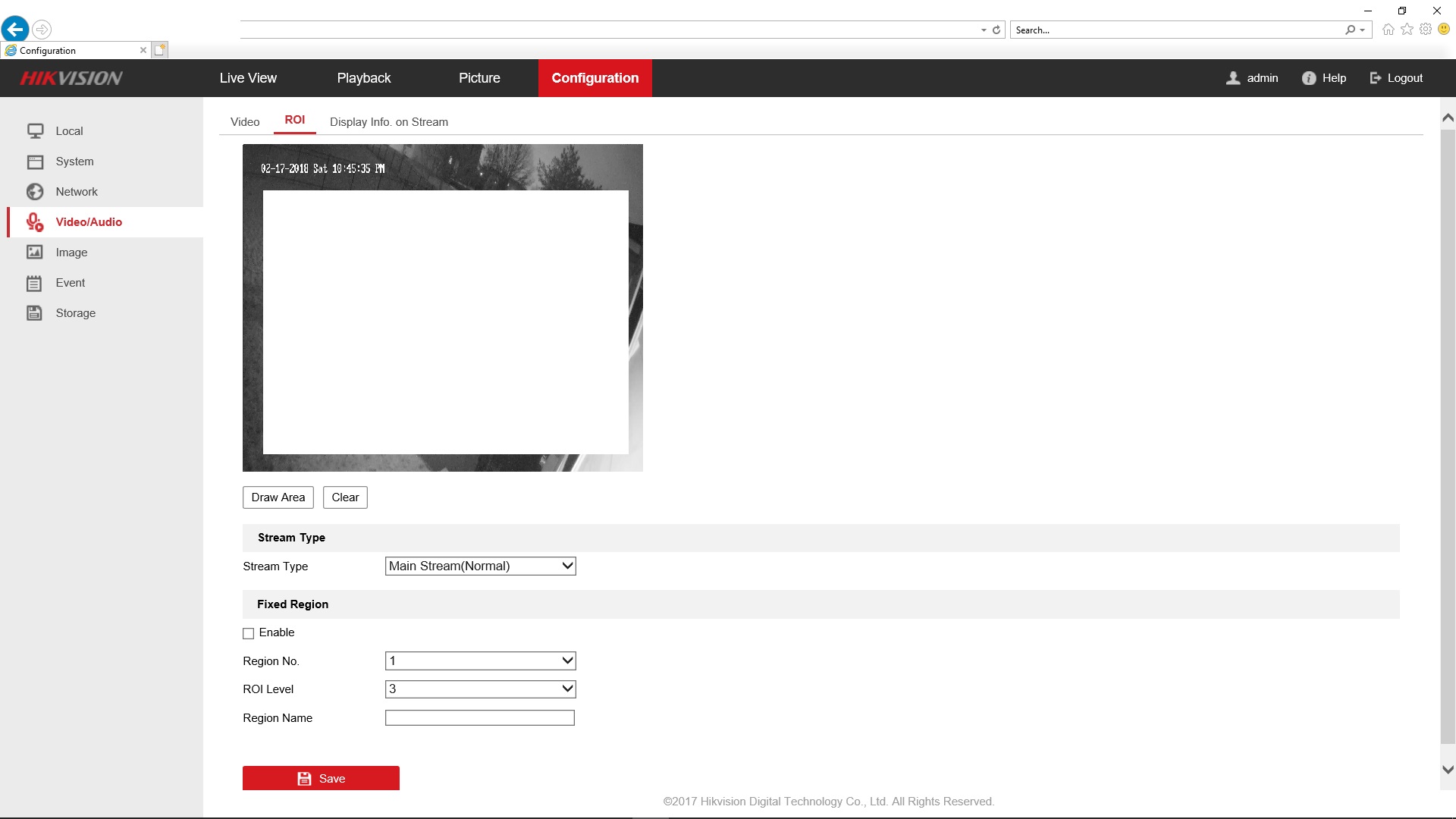Switch to the Video tab
The image size is (1456, 819).
coord(245,122)
